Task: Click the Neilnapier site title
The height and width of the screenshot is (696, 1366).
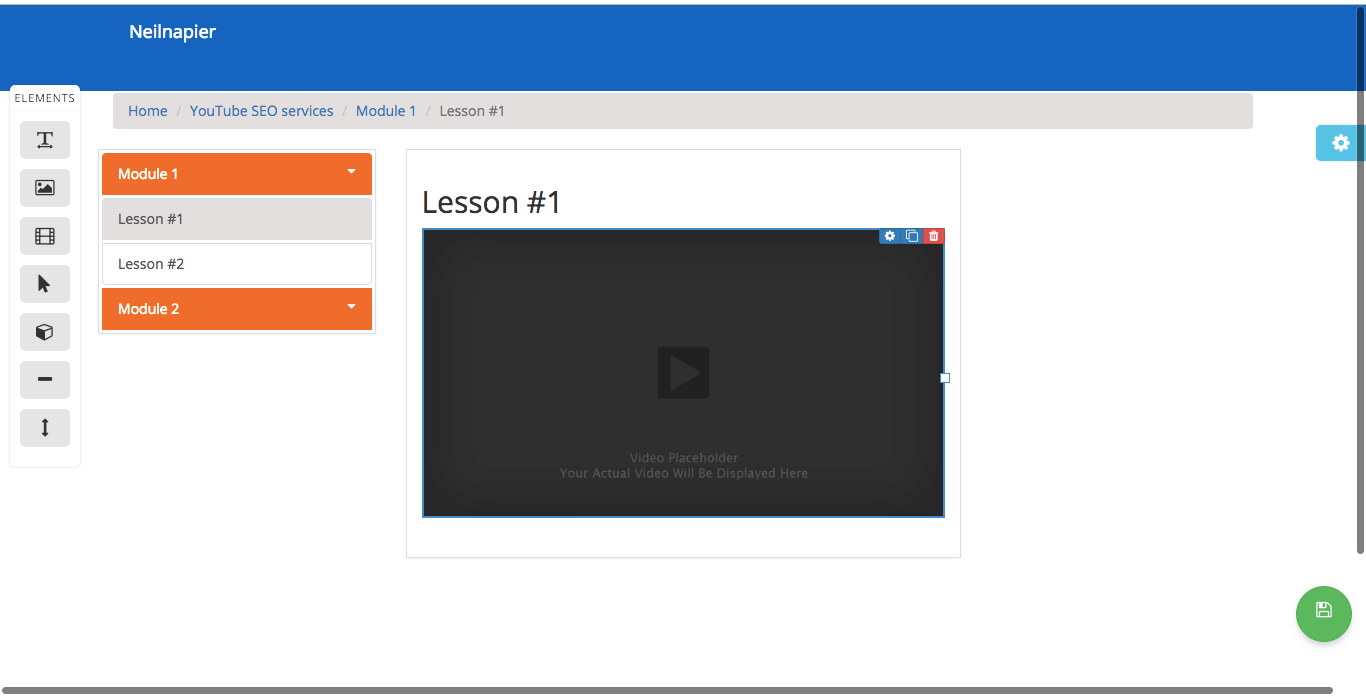Action: pyautogui.click(x=172, y=32)
